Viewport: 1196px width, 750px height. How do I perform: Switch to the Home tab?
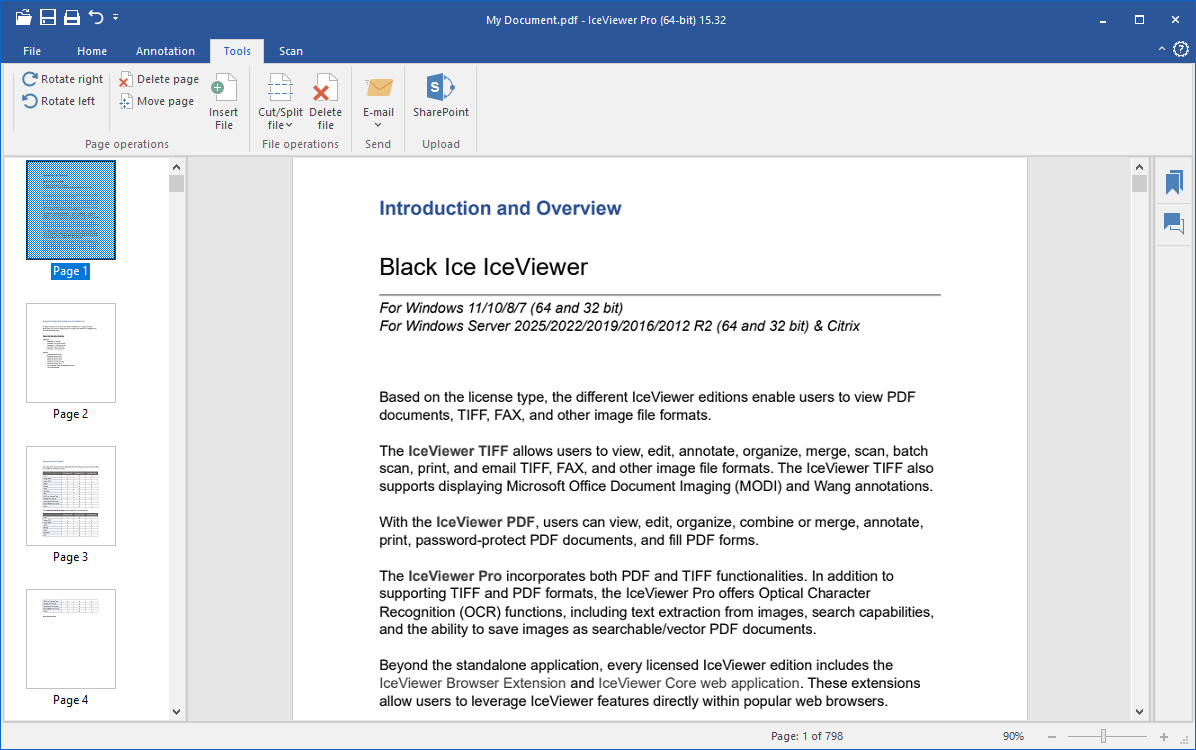pyautogui.click(x=92, y=51)
